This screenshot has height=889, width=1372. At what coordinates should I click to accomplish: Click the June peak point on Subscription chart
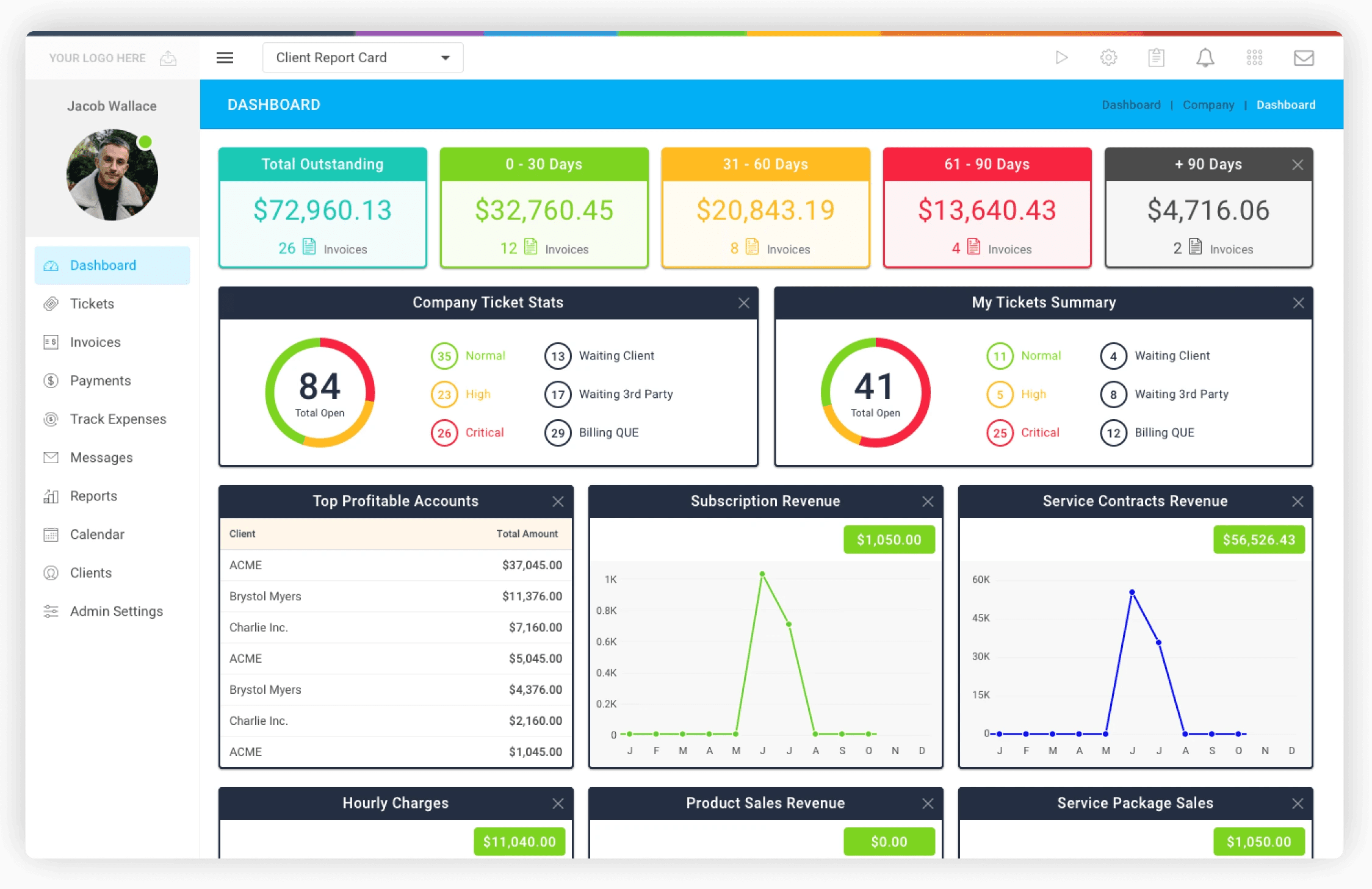(x=762, y=574)
